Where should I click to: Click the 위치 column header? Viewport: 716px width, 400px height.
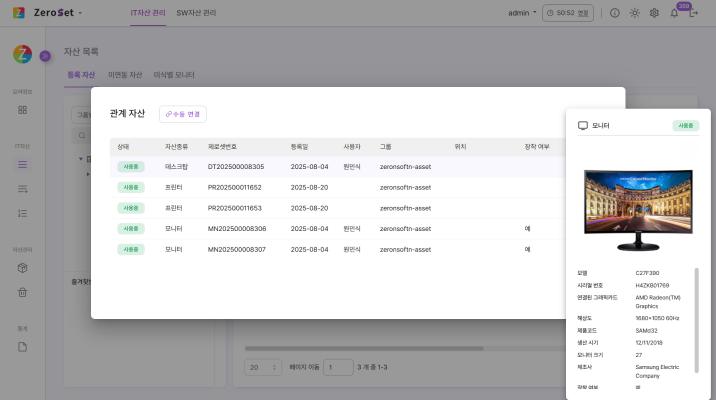(x=460, y=147)
